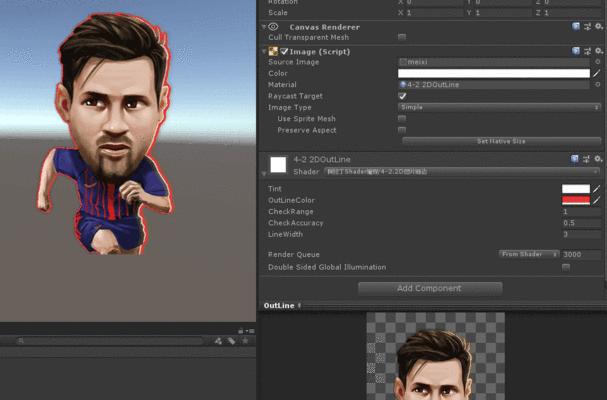Image resolution: width=607 pixels, height=400 pixels.
Task: Open Image (Script) help reference icon
Action: (576, 51)
